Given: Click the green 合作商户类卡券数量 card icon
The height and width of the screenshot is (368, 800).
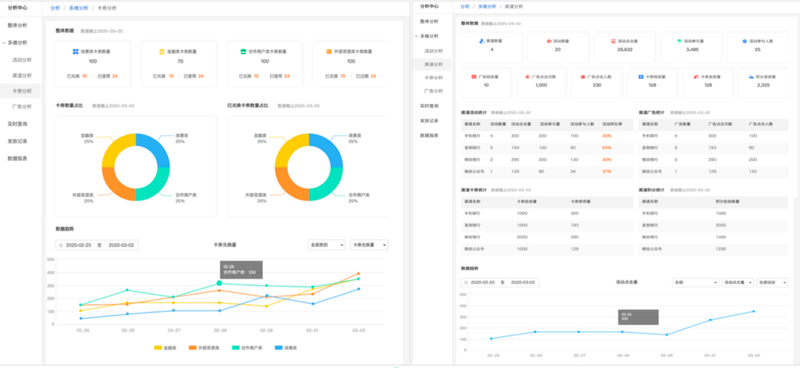Looking at the screenshot, I should tap(244, 52).
